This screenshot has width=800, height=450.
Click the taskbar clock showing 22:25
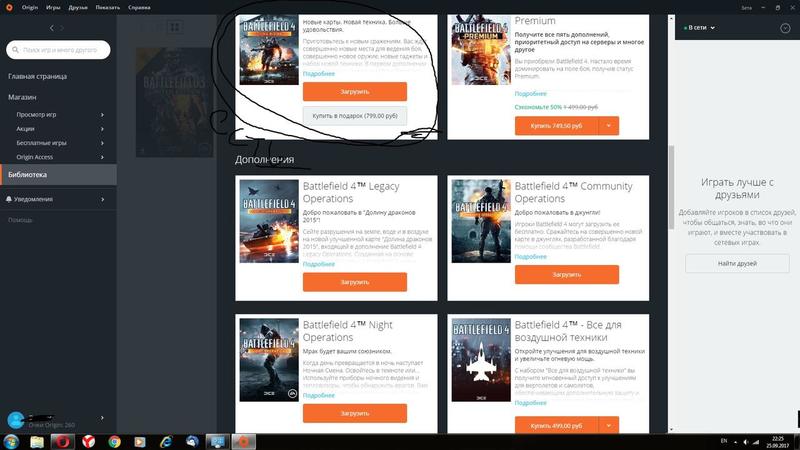(779, 442)
